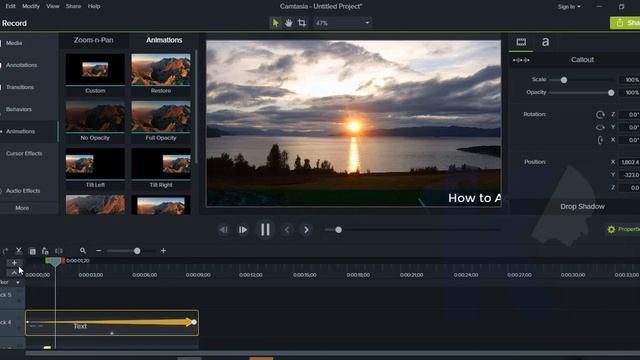Image resolution: width=640 pixels, height=360 pixels.
Task: Click the next frame playback button
Action: [x=243, y=230]
